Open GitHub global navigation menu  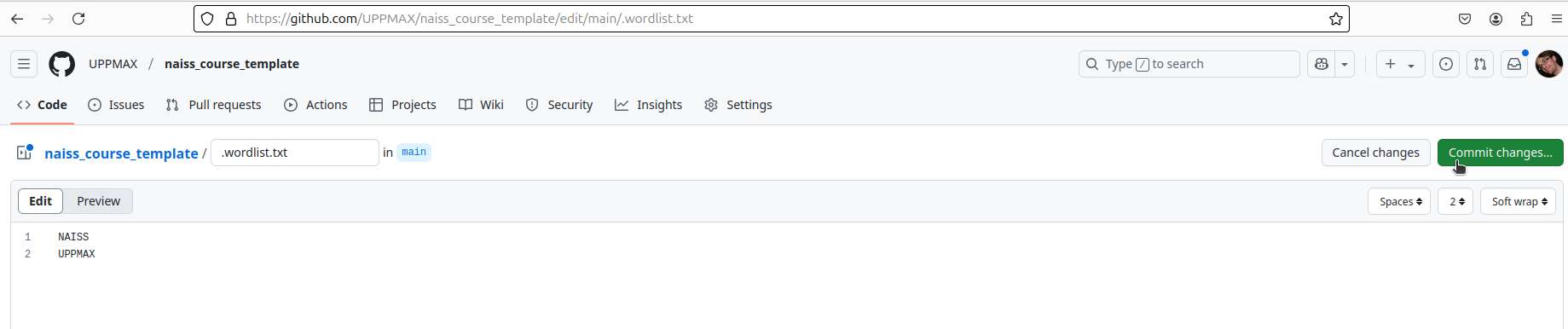[24, 64]
